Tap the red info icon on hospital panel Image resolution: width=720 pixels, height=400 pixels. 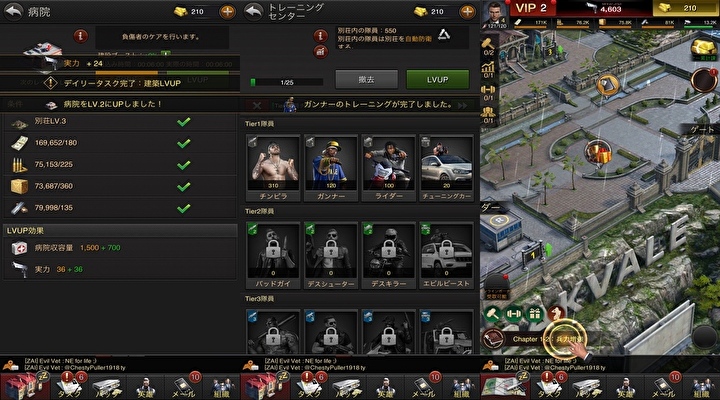[80, 36]
